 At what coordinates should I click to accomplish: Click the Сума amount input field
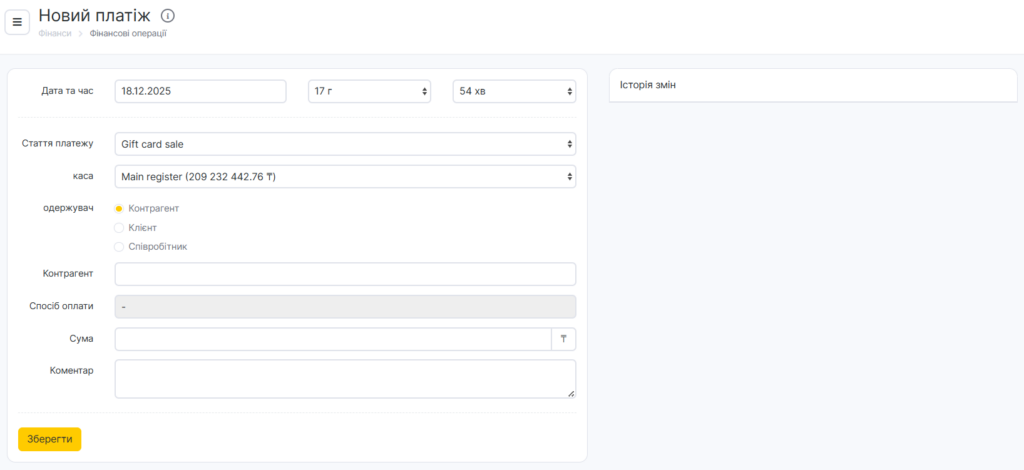(332, 339)
